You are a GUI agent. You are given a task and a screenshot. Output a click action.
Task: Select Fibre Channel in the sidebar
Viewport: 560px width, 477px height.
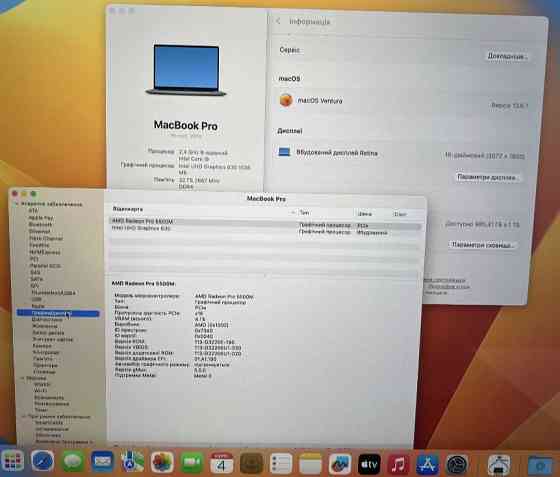click(x=46, y=238)
